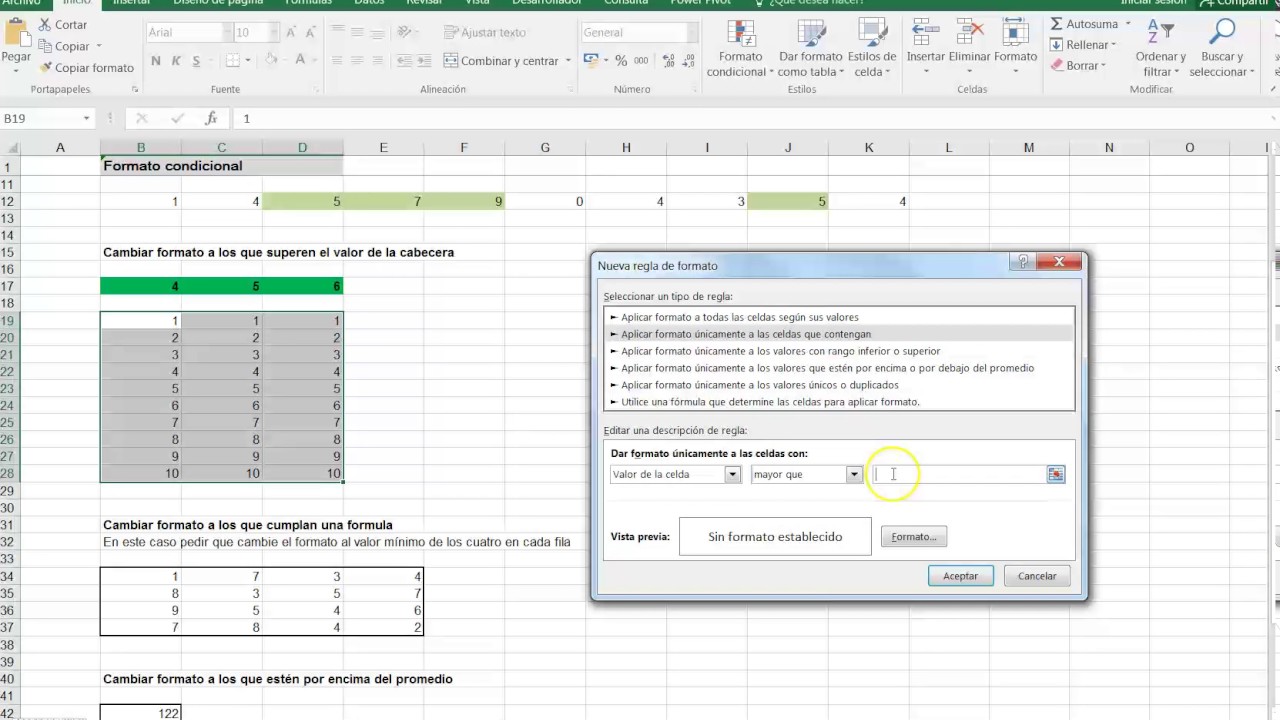Click the Vista previa Sin formato establecido box
This screenshot has height=720, width=1280.
(x=775, y=537)
